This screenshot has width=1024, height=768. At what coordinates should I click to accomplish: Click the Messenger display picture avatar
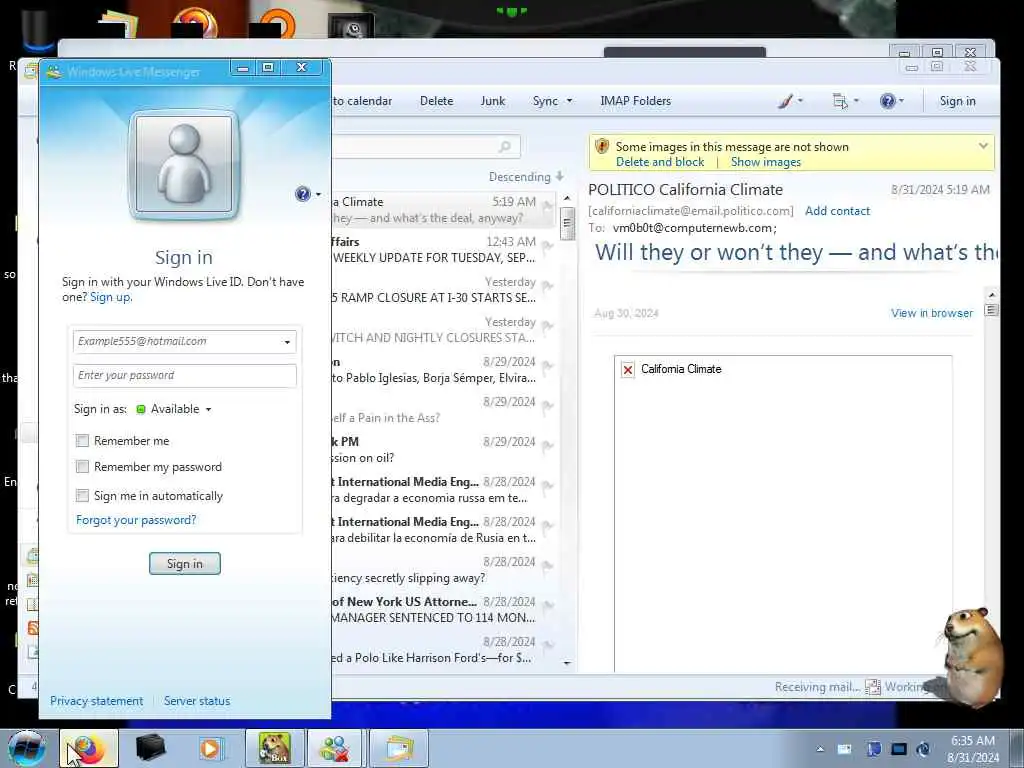[184, 165]
